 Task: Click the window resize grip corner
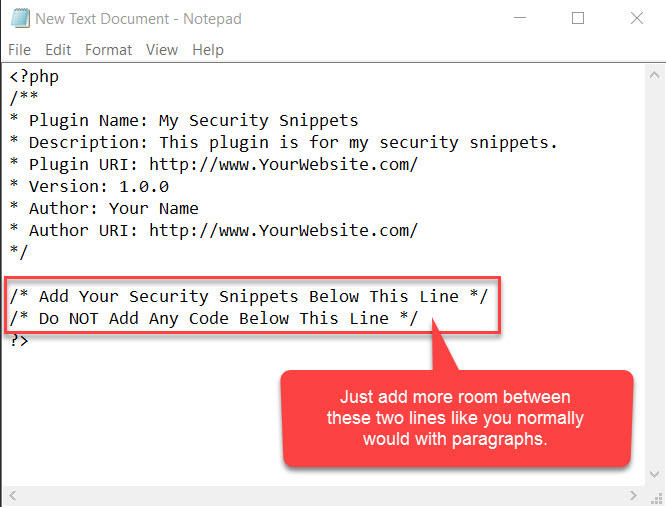656,496
